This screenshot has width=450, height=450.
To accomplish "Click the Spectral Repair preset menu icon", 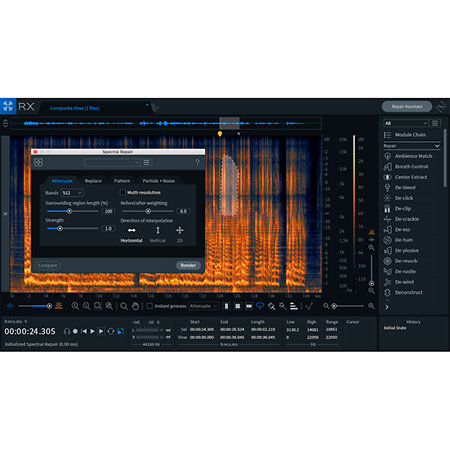I will click(x=146, y=162).
